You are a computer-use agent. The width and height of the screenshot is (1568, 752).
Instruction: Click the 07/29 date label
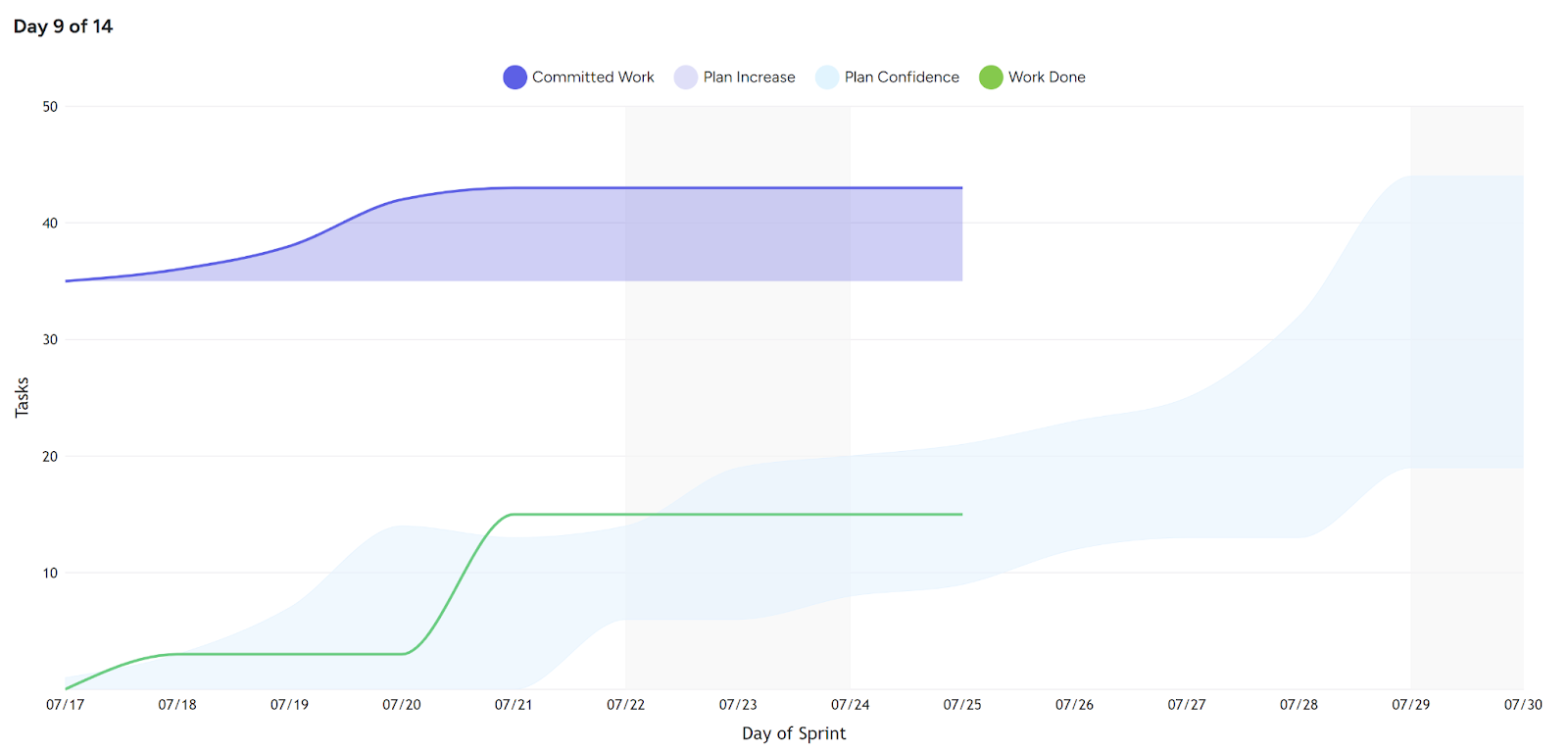pos(1411,705)
